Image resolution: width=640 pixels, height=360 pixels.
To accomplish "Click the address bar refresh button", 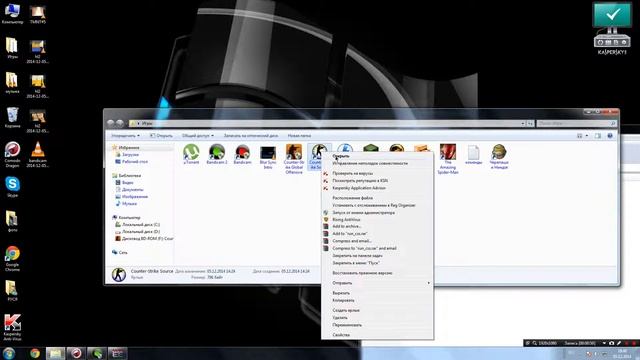I will [x=530, y=123].
